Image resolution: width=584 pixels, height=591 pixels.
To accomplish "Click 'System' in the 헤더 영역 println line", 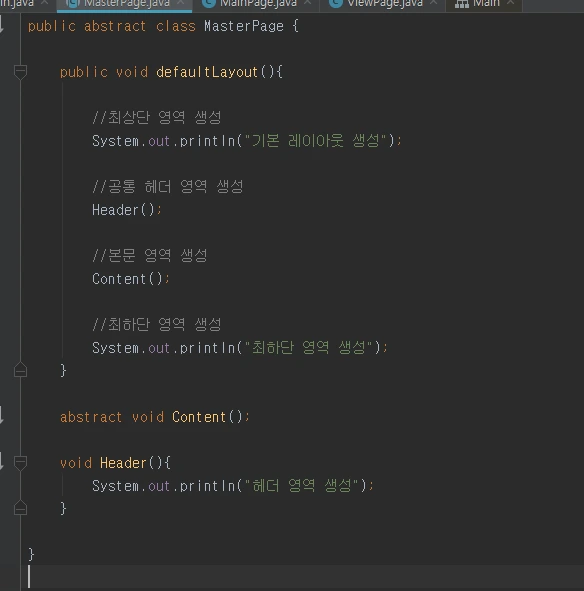I will pos(115,486).
